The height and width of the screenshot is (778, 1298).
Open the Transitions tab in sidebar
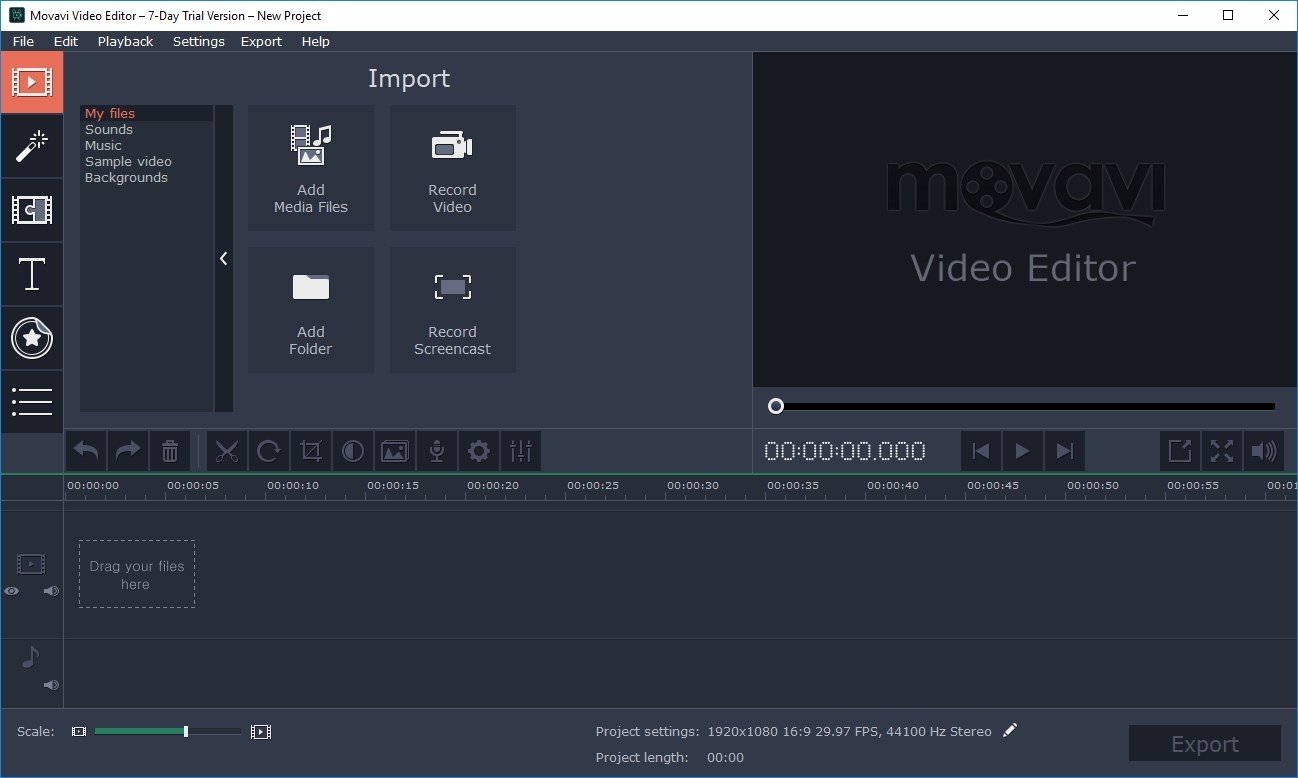tap(32, 210)
